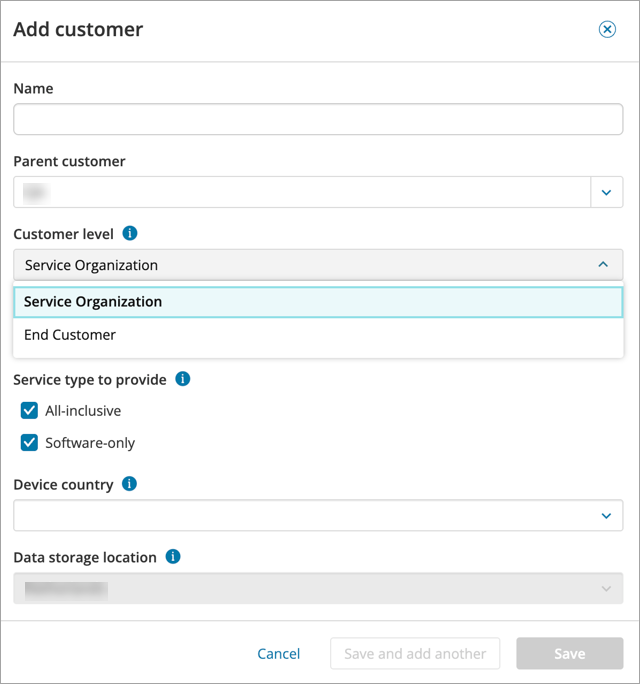Collapse Customer level list using up chevron
Viewport: 640px width, 684px height.
tap(603, 265)
